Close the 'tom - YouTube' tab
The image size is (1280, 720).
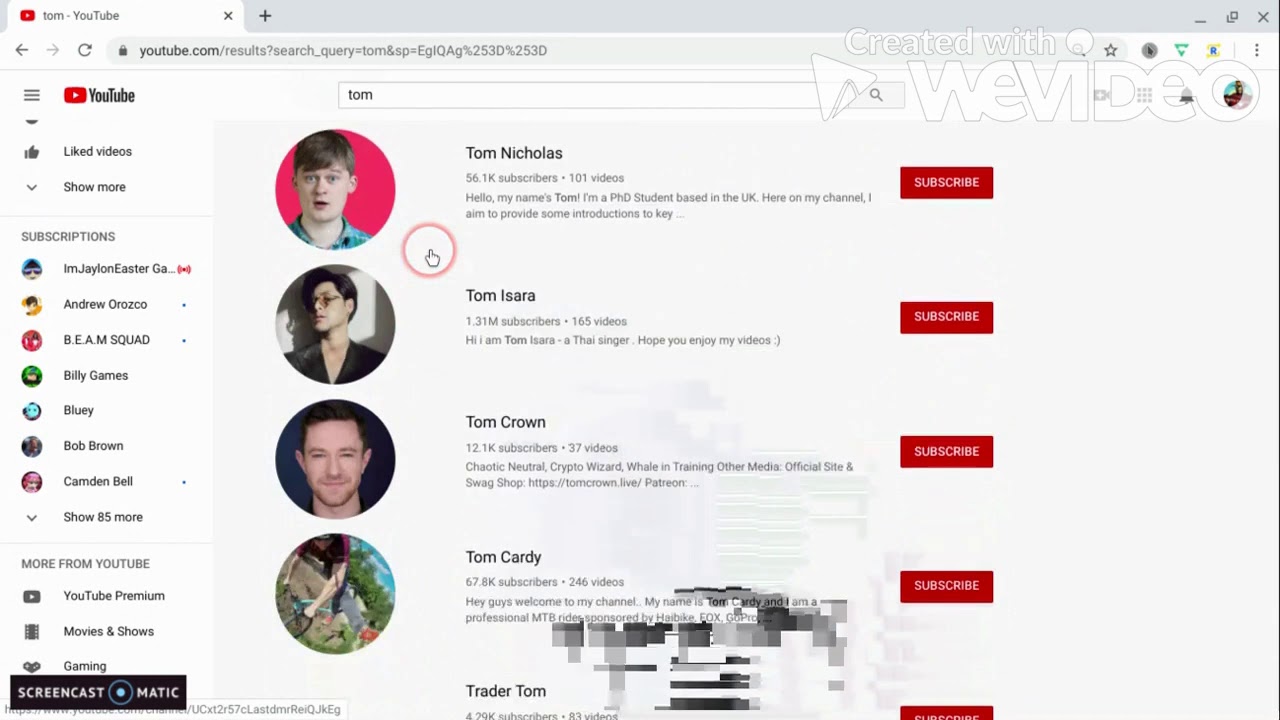click(228, 16)
